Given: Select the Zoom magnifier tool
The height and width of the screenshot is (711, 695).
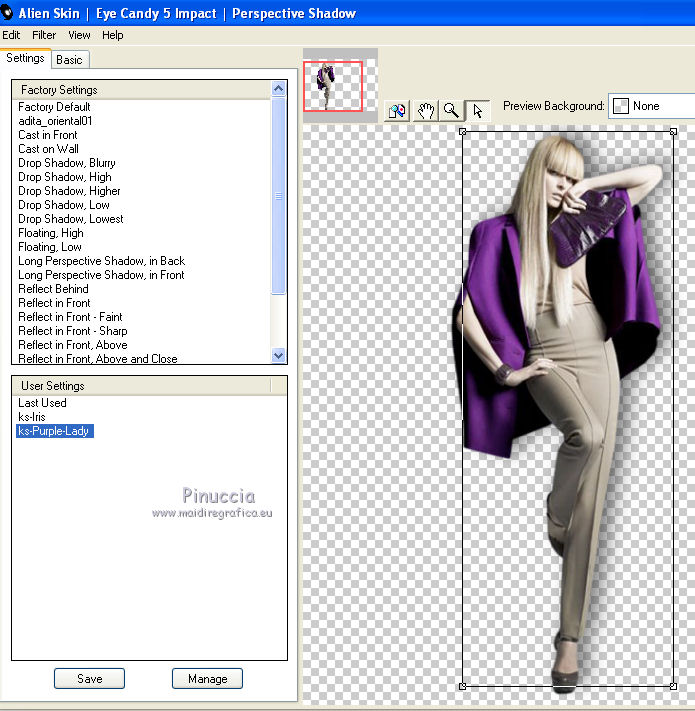Looking at the screenshot, I should click(x=451, y=111).
